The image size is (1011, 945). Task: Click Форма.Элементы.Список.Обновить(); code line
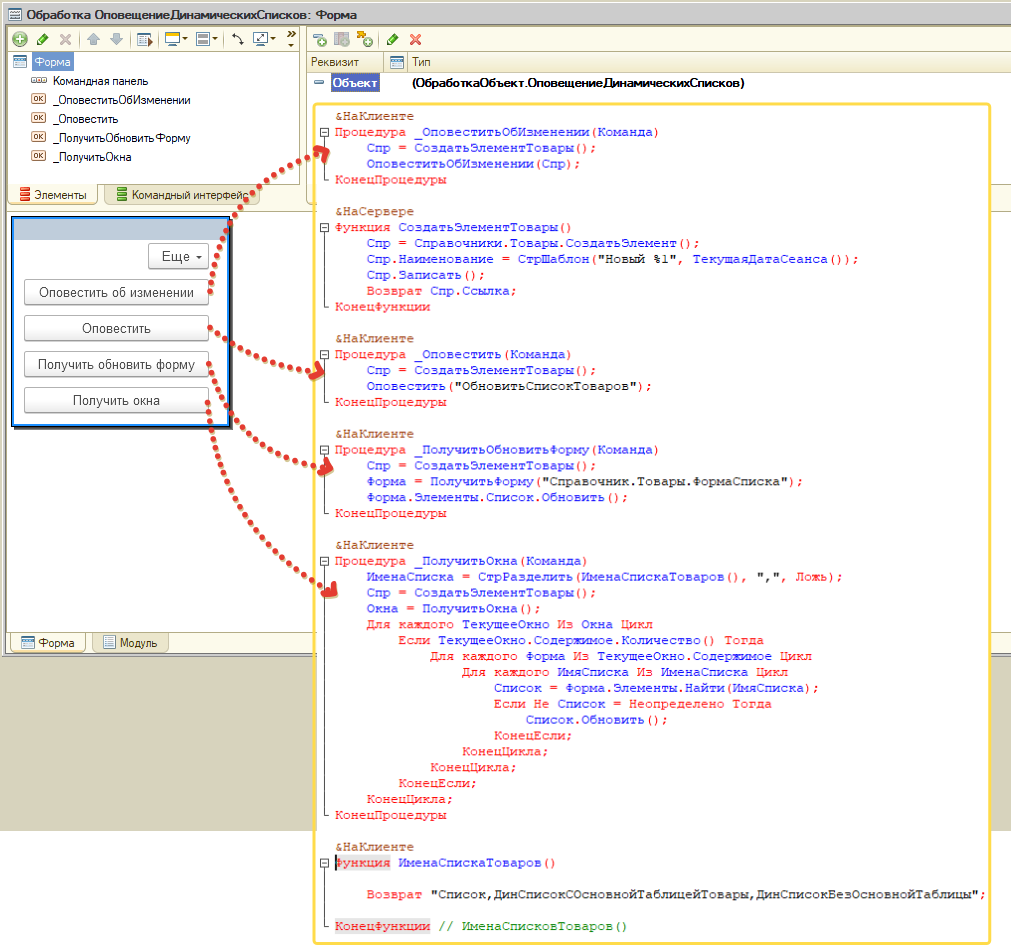click(x=496, y=498)
